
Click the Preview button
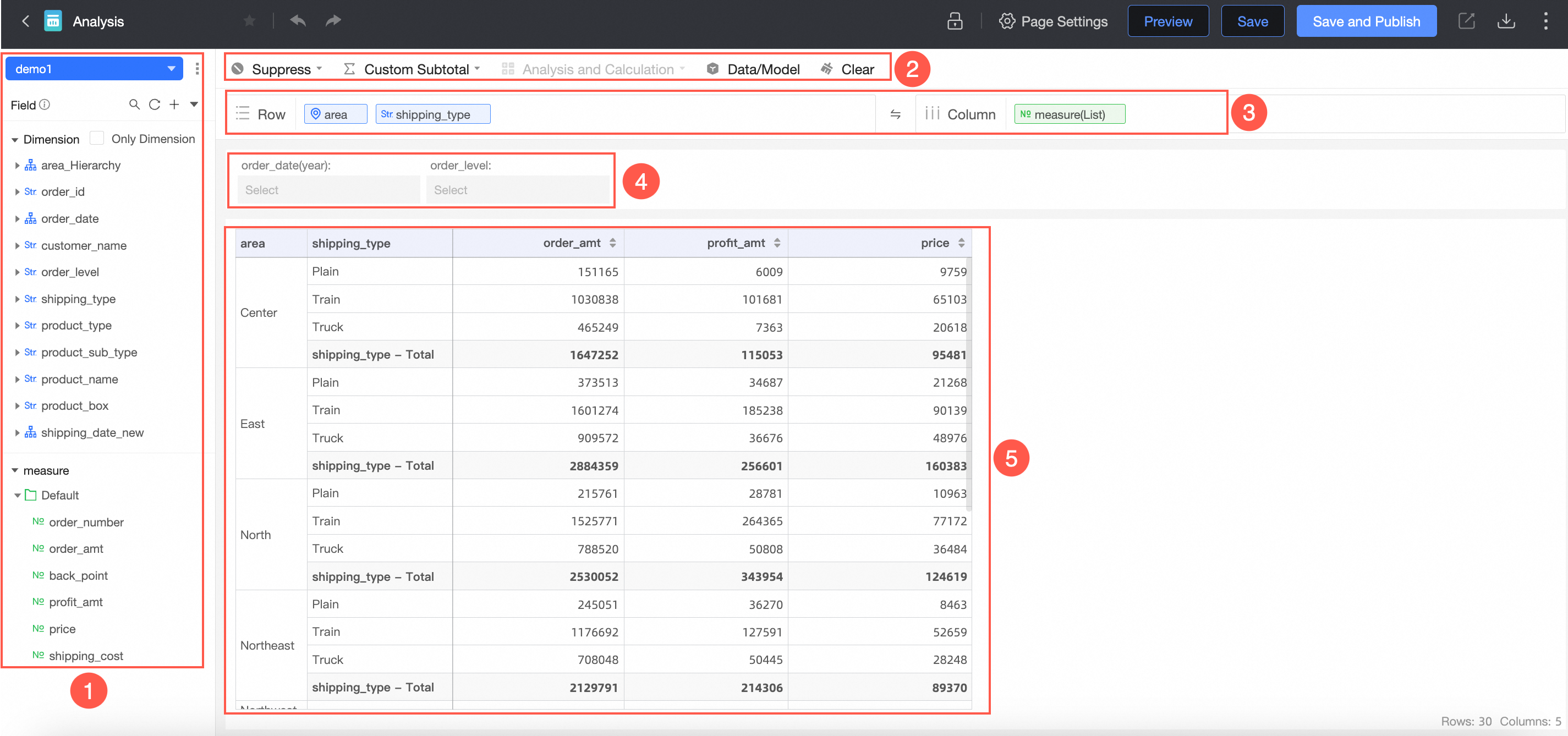click(1167, 21)
